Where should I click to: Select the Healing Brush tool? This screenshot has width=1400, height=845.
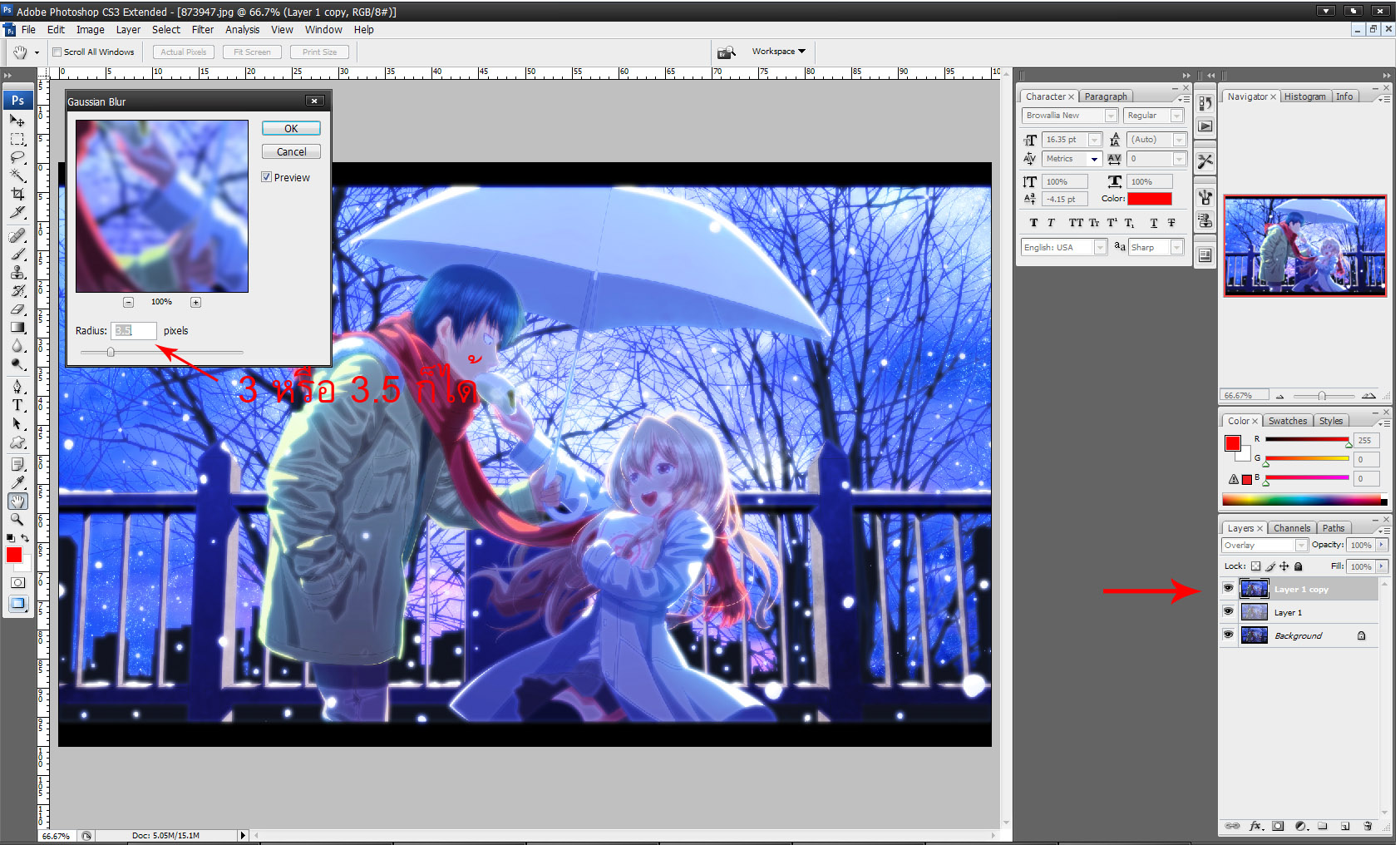click(17, 235)
